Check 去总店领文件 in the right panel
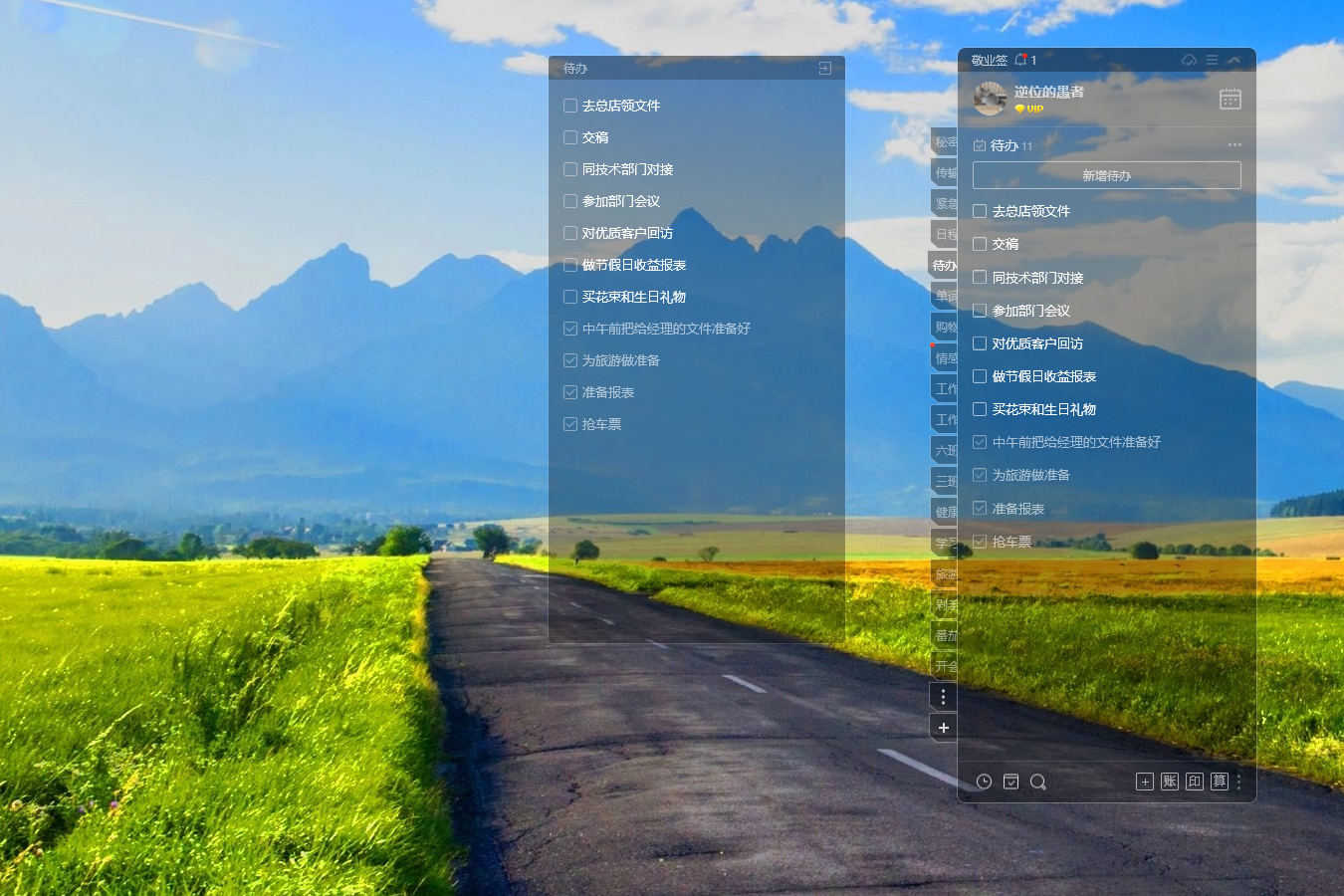The height and width of the screenshot is (896, 1344). [x=980, y=211]
